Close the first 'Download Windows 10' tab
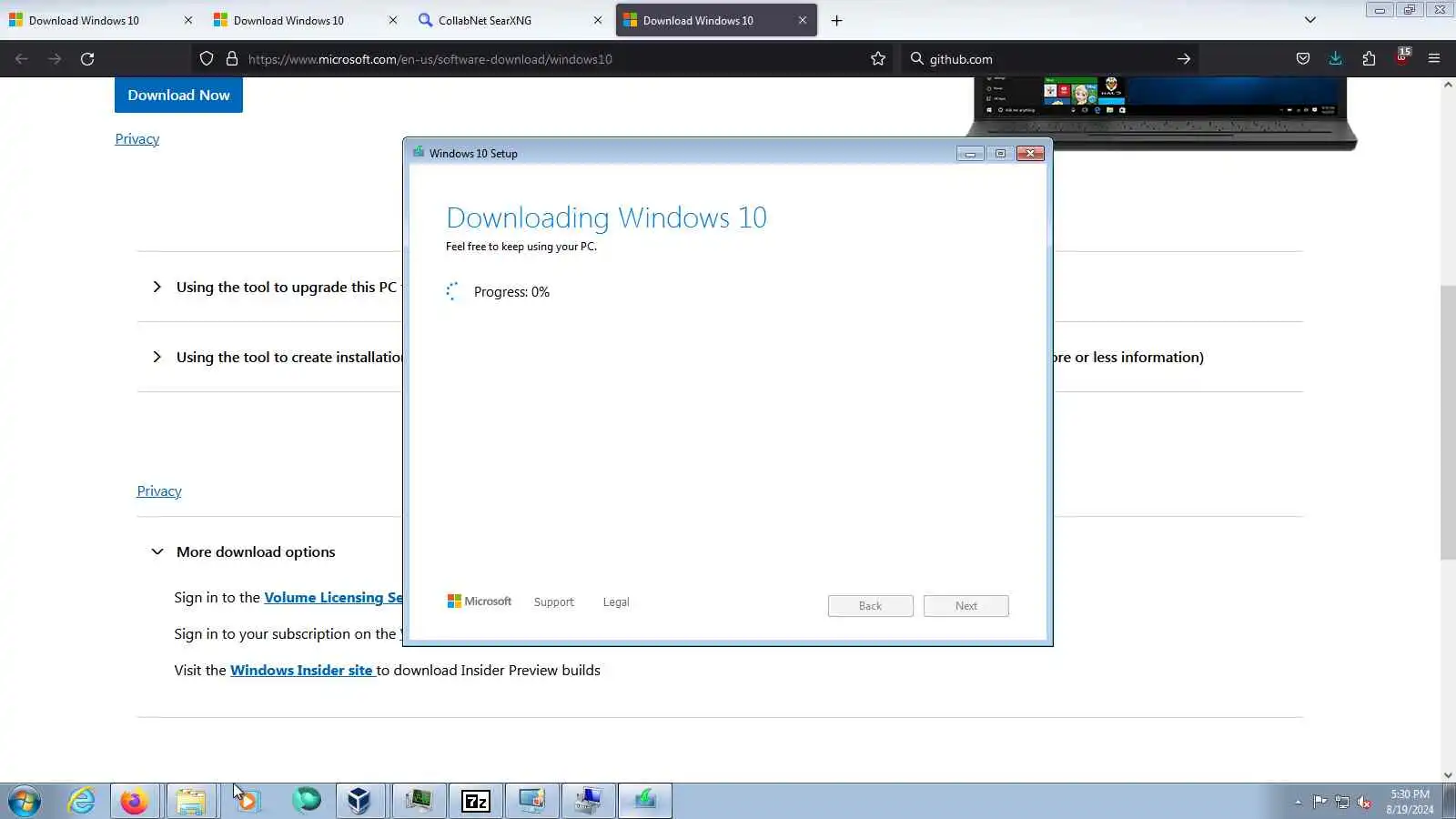1456x819 pixels. (188, 20)
